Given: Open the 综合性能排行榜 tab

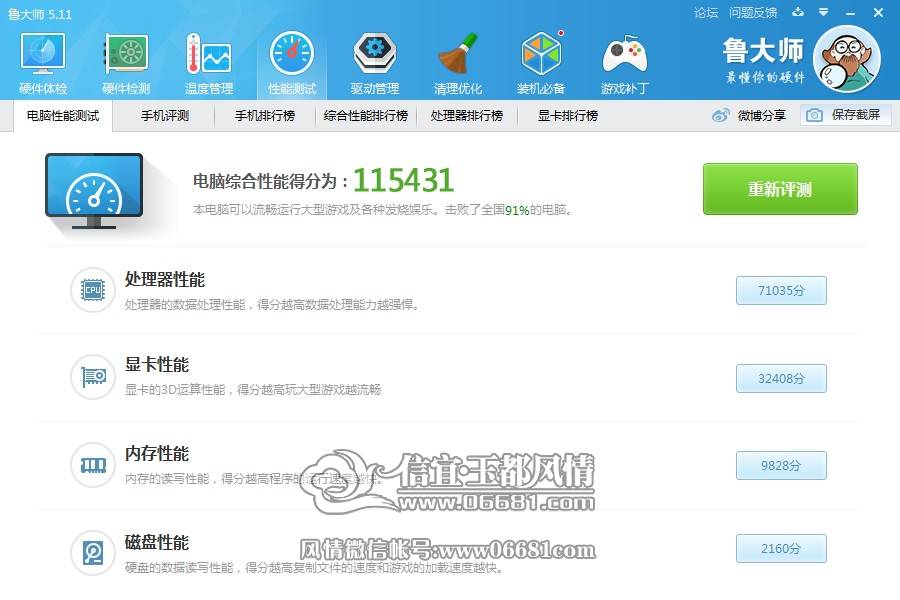Looking at the screenshot, I should click(x=366, y=116).
